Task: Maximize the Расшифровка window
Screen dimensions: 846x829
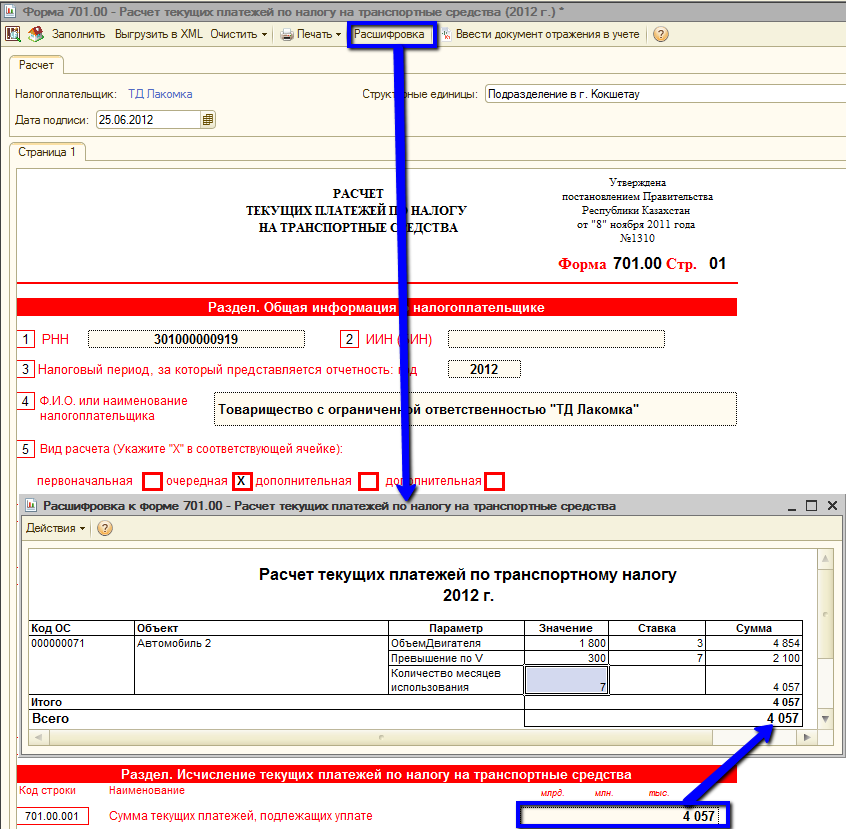Action: click(812, 506)
